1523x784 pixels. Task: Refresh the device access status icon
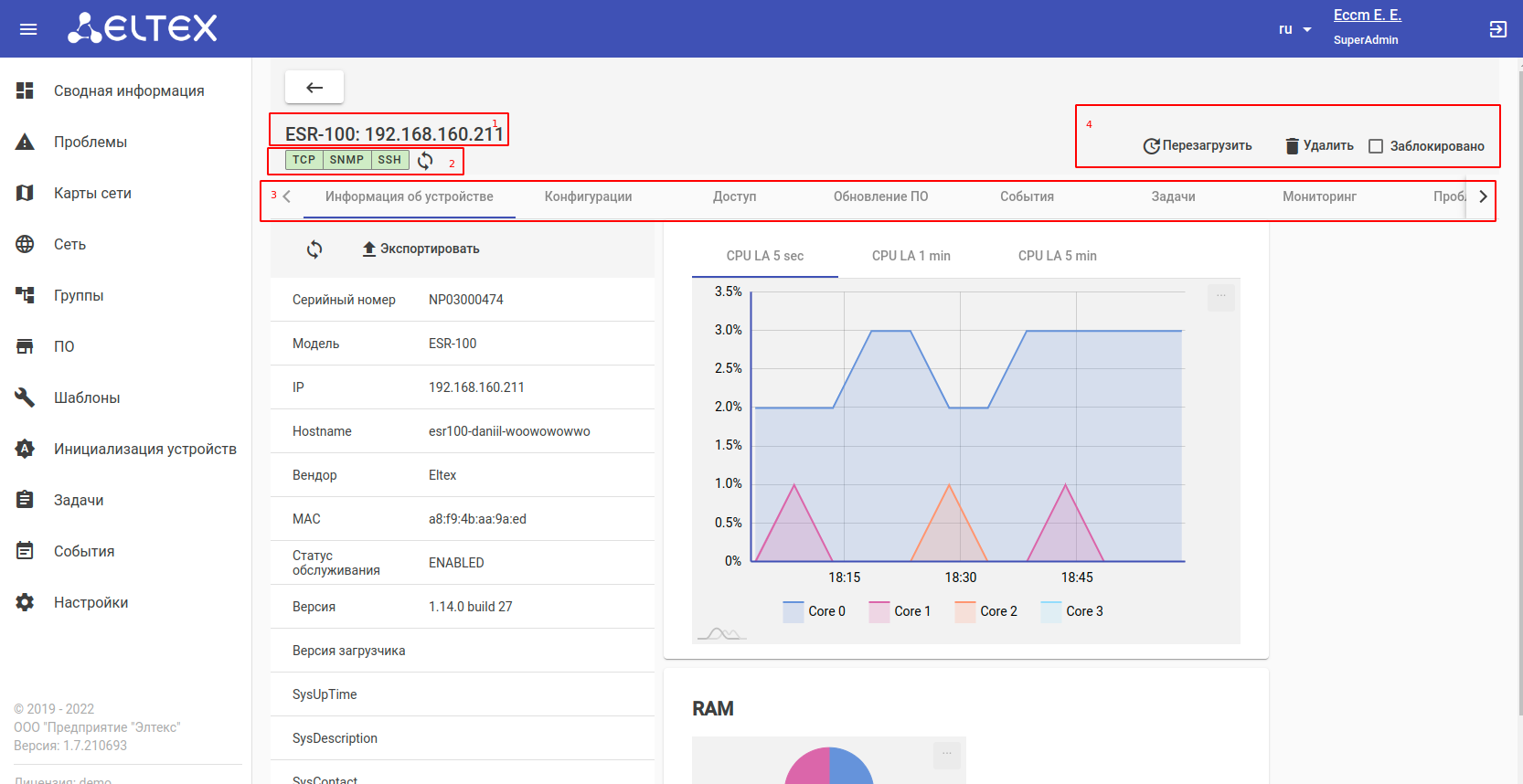point(425,161)
